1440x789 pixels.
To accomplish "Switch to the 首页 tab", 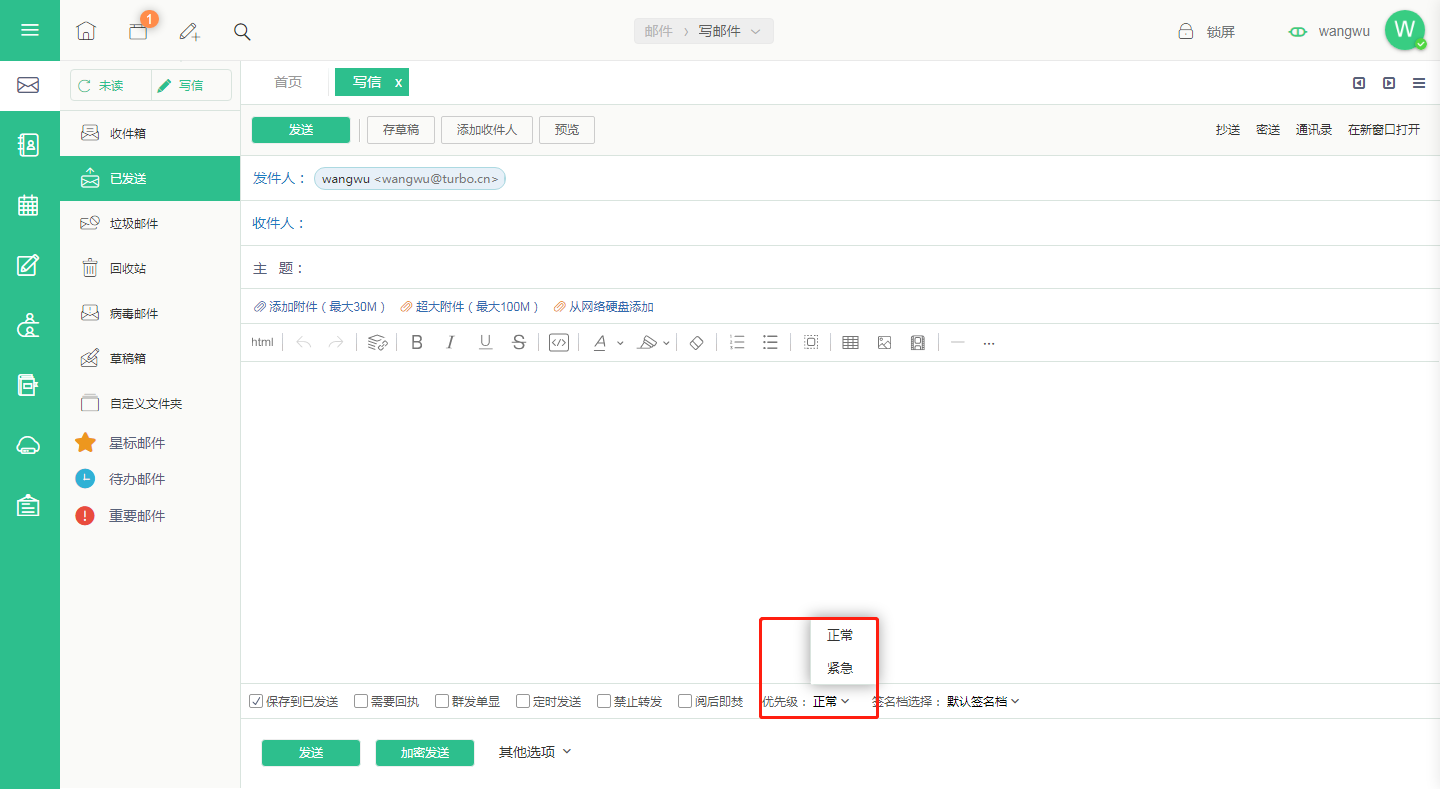I will [x=288, y=82].
